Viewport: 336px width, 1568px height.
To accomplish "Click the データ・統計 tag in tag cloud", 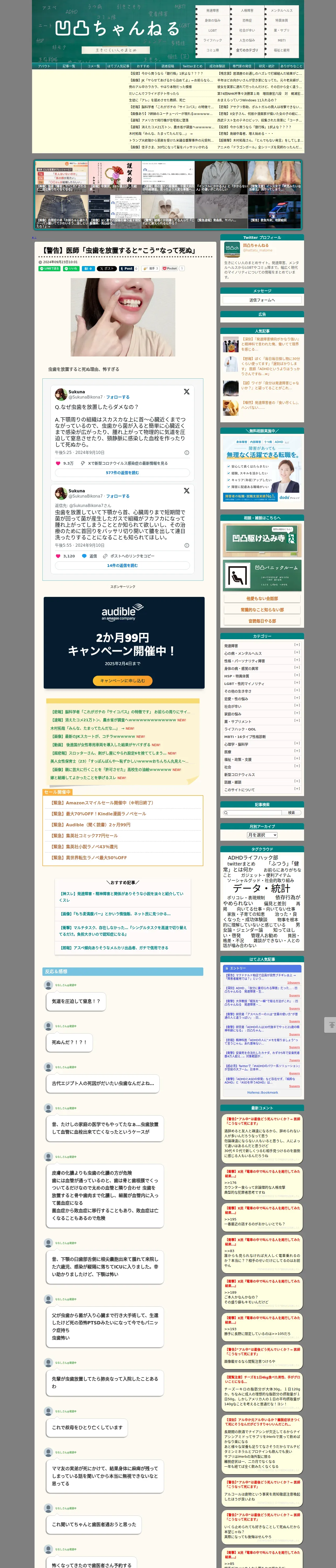I will pos(262,889).
